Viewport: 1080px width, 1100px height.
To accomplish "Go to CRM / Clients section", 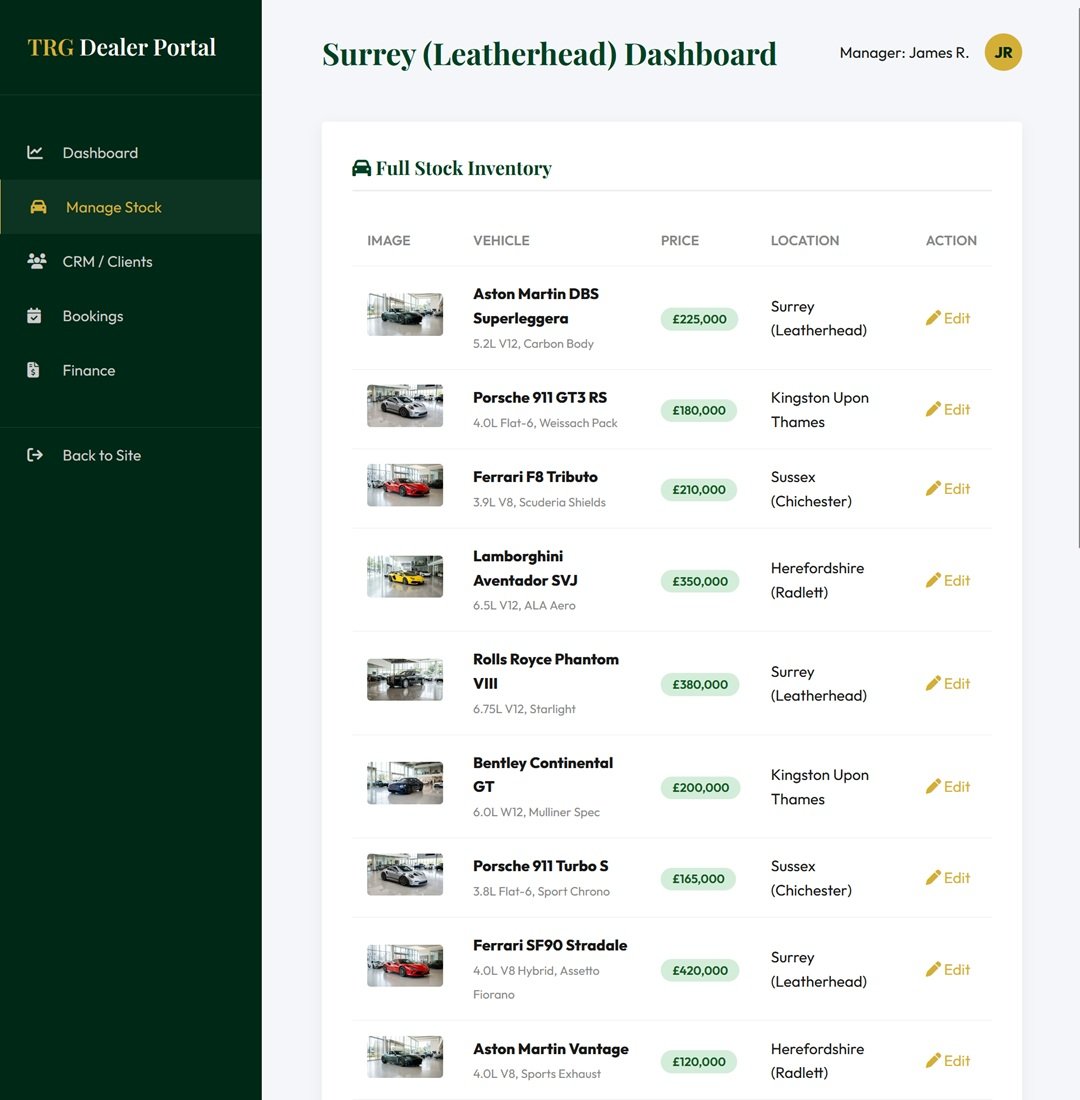I will point(131,261).
